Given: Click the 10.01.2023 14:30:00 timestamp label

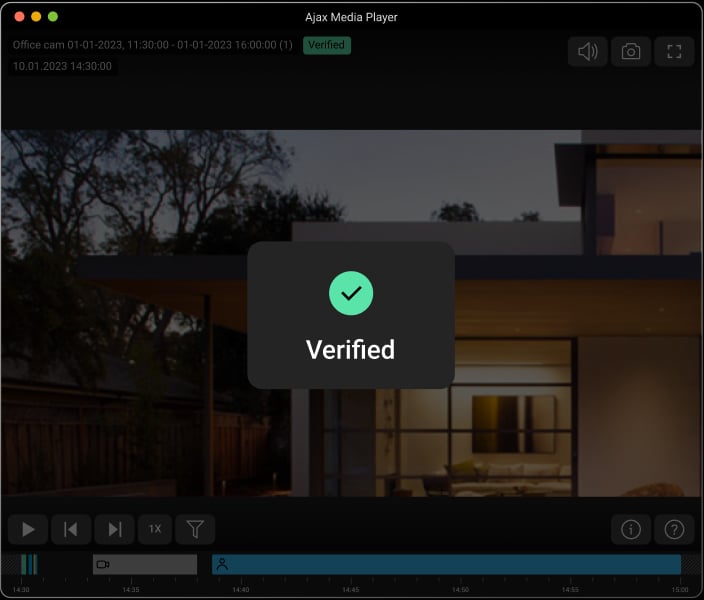Looking at the screenshot, I should [x=63, y=67].
